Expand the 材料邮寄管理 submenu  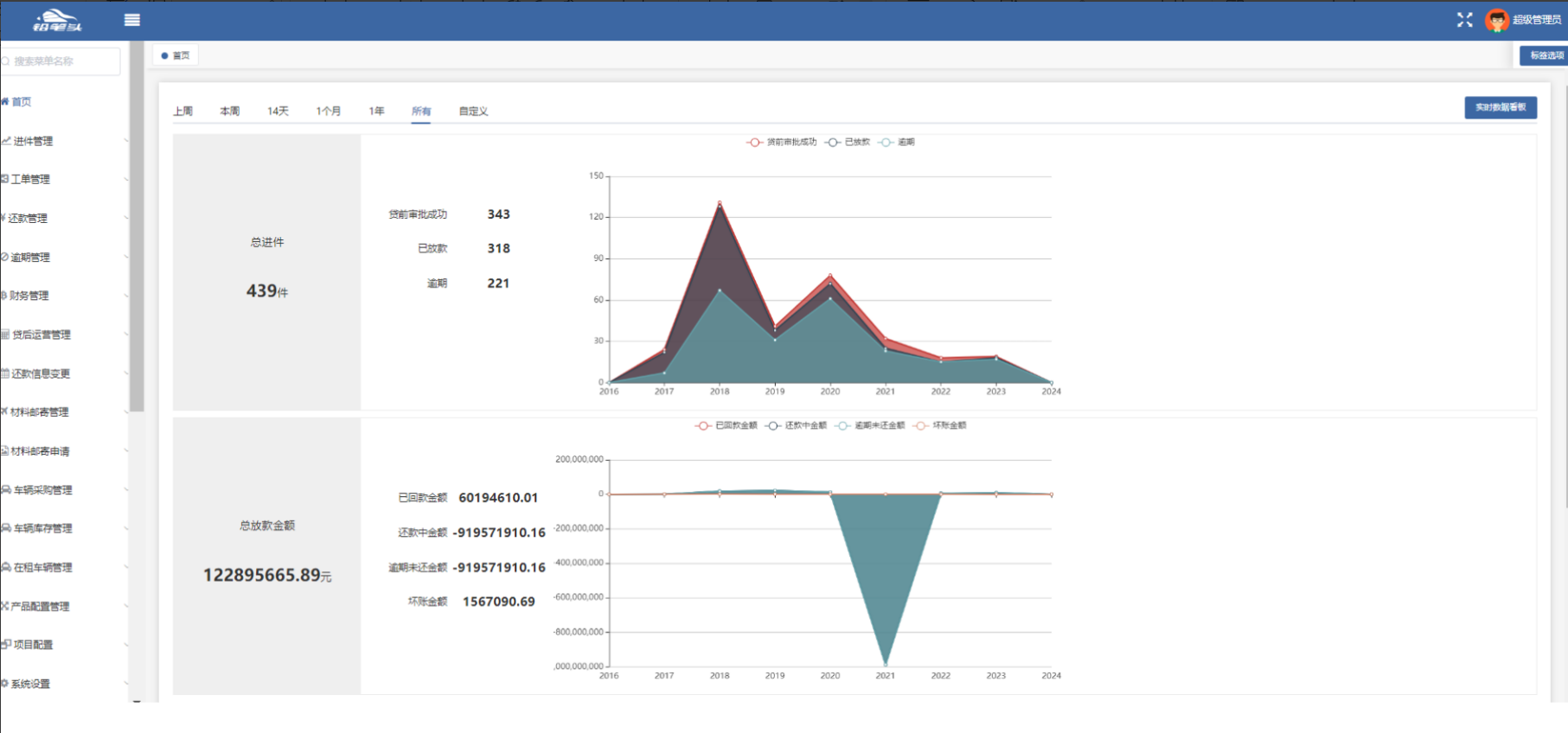(x=64, y=412)
